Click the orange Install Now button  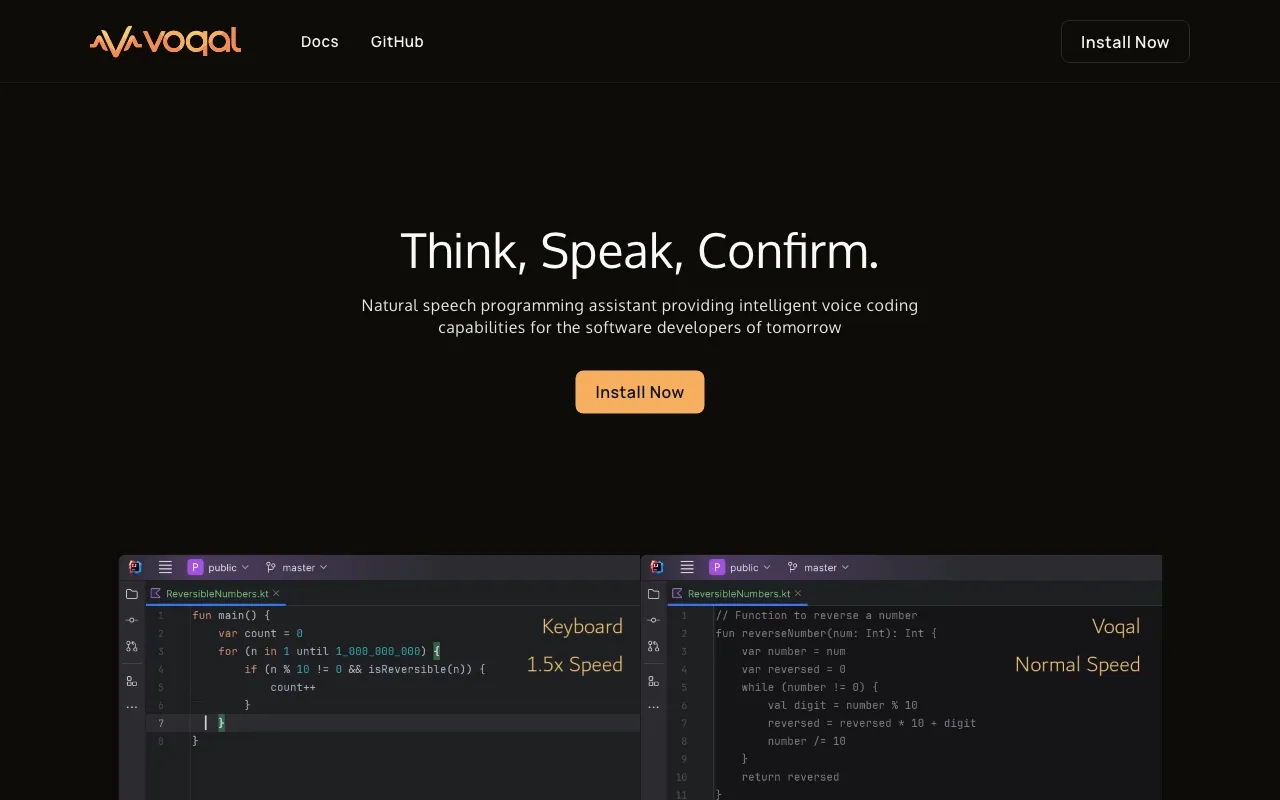pos(640,392)
